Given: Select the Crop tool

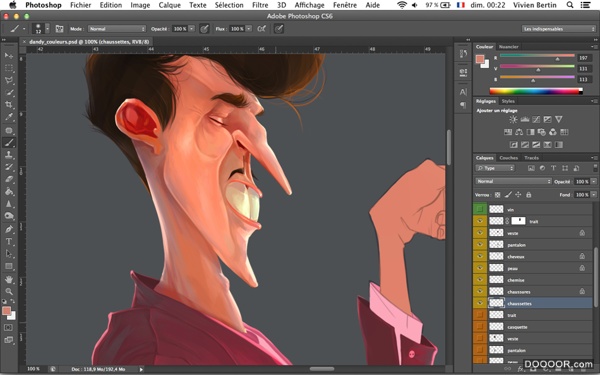Looking at the screenshot, I should pyautogui.click(x=9, y=104).
